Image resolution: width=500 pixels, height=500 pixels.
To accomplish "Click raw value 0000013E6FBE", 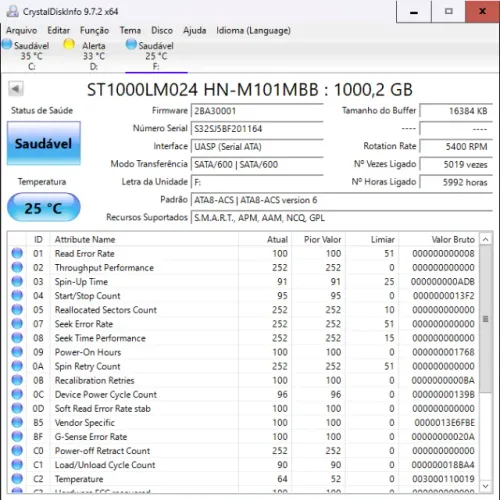I will click(444, 423).
